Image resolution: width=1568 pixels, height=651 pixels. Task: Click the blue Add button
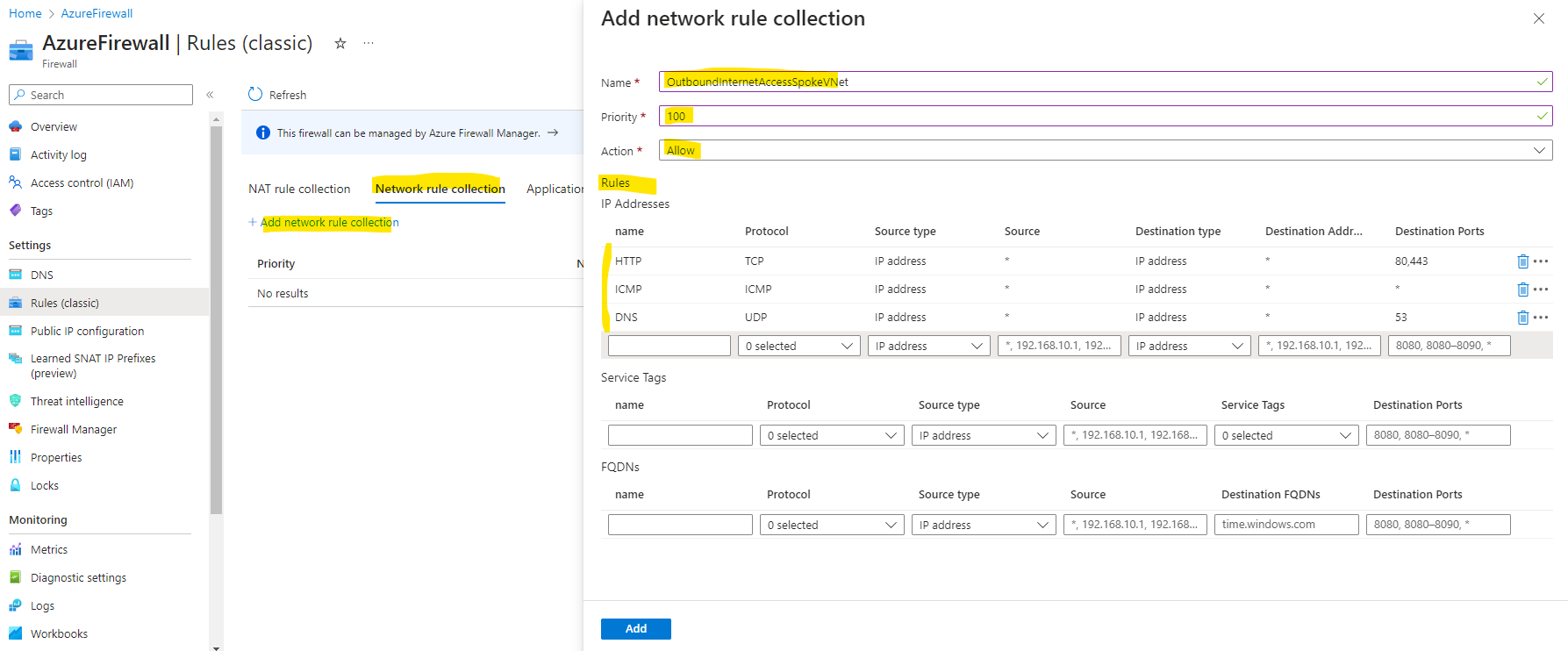pos(636,628)
